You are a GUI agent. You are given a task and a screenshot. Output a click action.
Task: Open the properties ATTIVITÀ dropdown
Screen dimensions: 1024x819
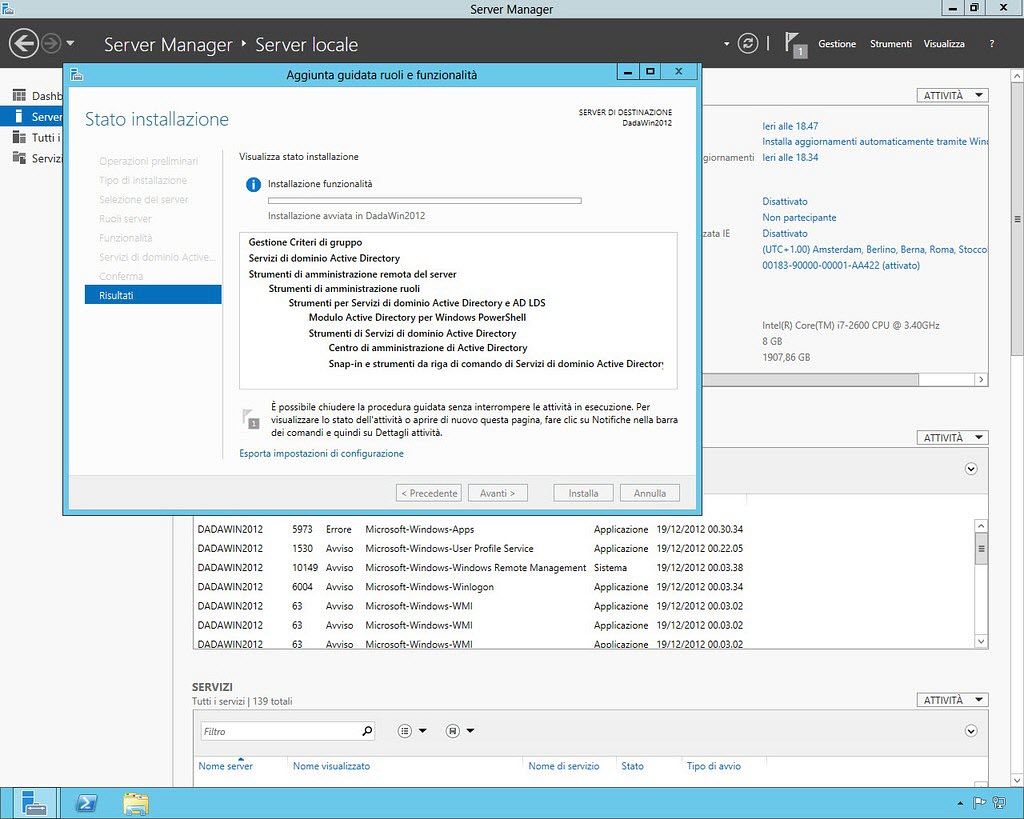(x=952, y=95)
